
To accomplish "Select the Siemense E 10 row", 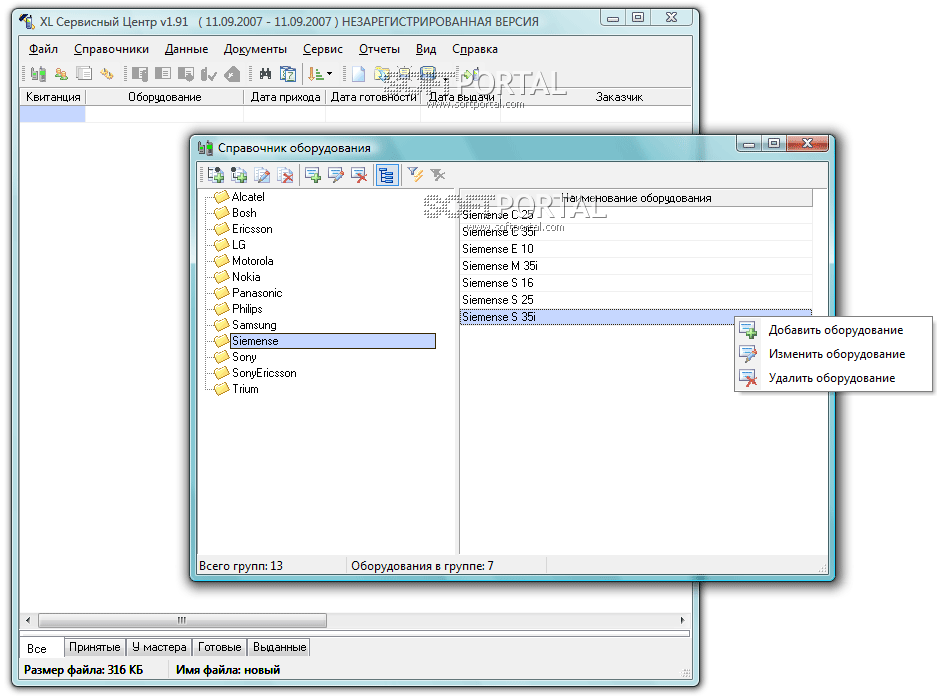I will [636, 249].
